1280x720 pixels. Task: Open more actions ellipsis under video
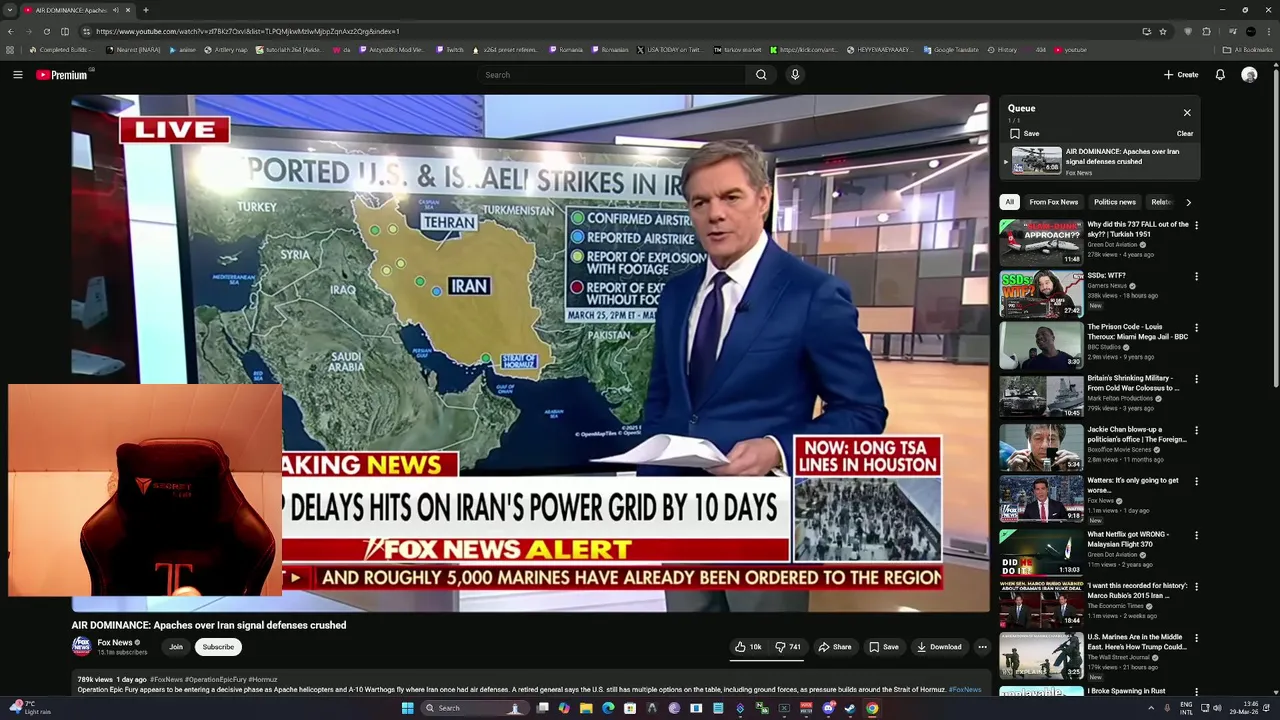[982, 647]
